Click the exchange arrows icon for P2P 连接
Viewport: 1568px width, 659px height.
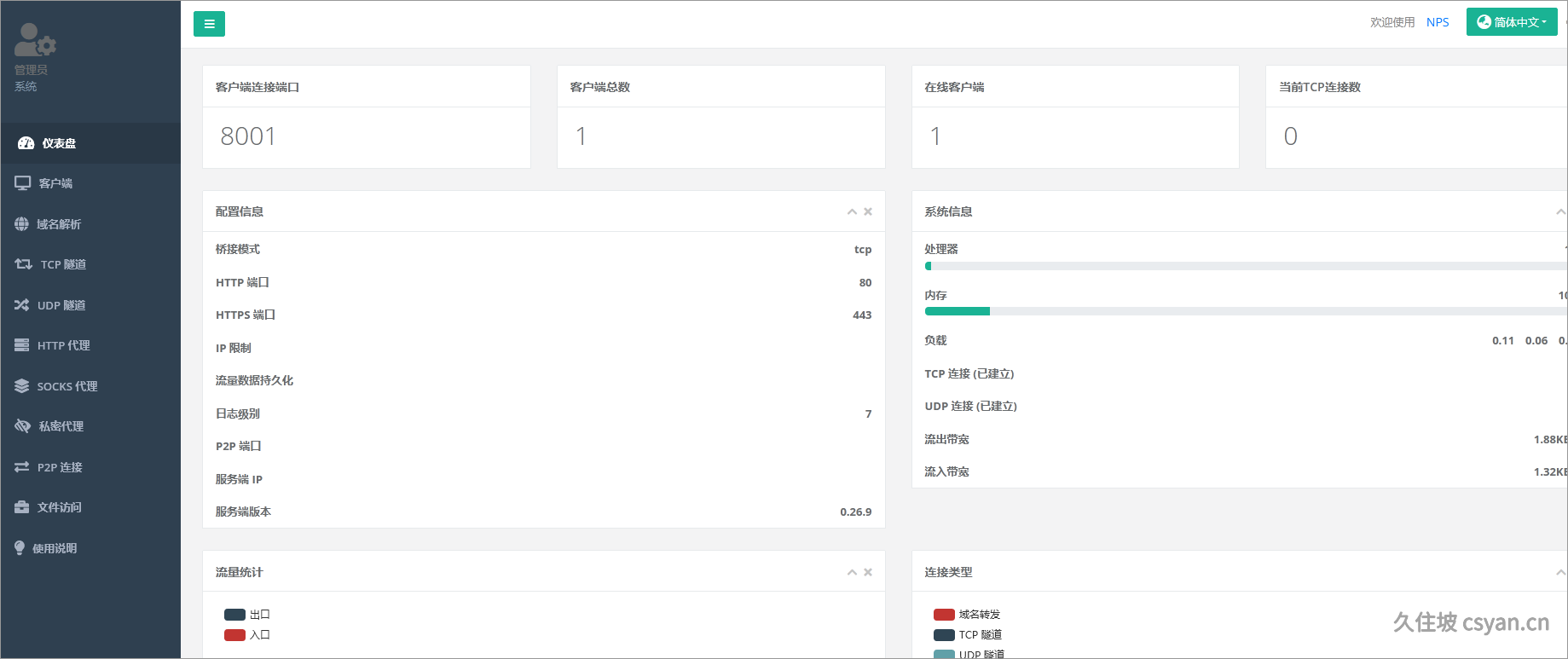pyautogui.click(x=21, y=467)
